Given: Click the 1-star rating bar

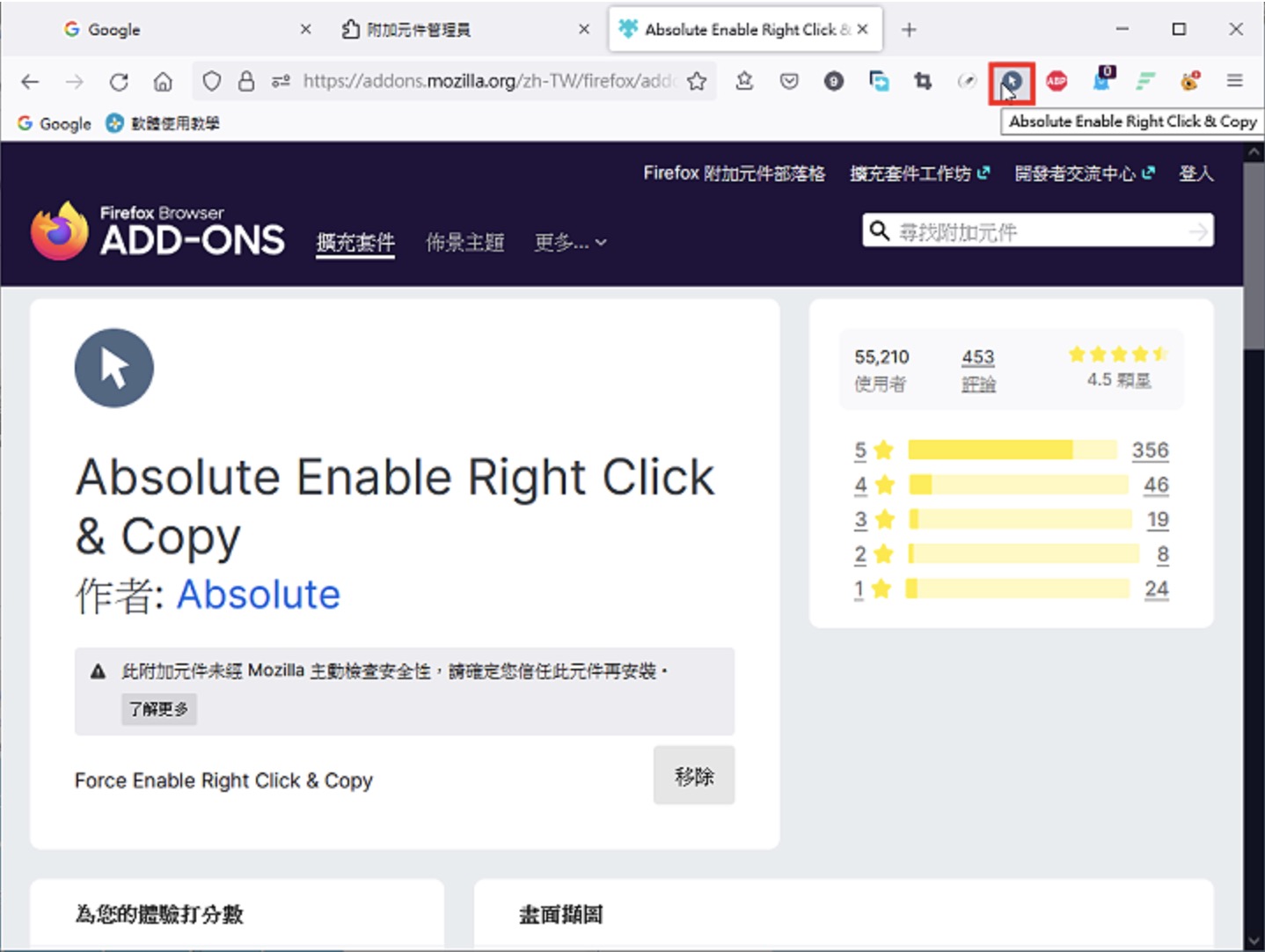Looking at the screenshot, I should click(1017, 589).
